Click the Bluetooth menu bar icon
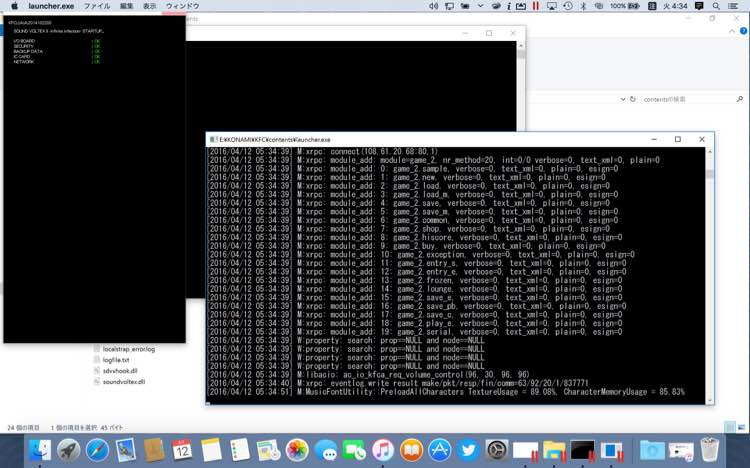The width and height of the screenshot is (750, 468). click(583, 6)
